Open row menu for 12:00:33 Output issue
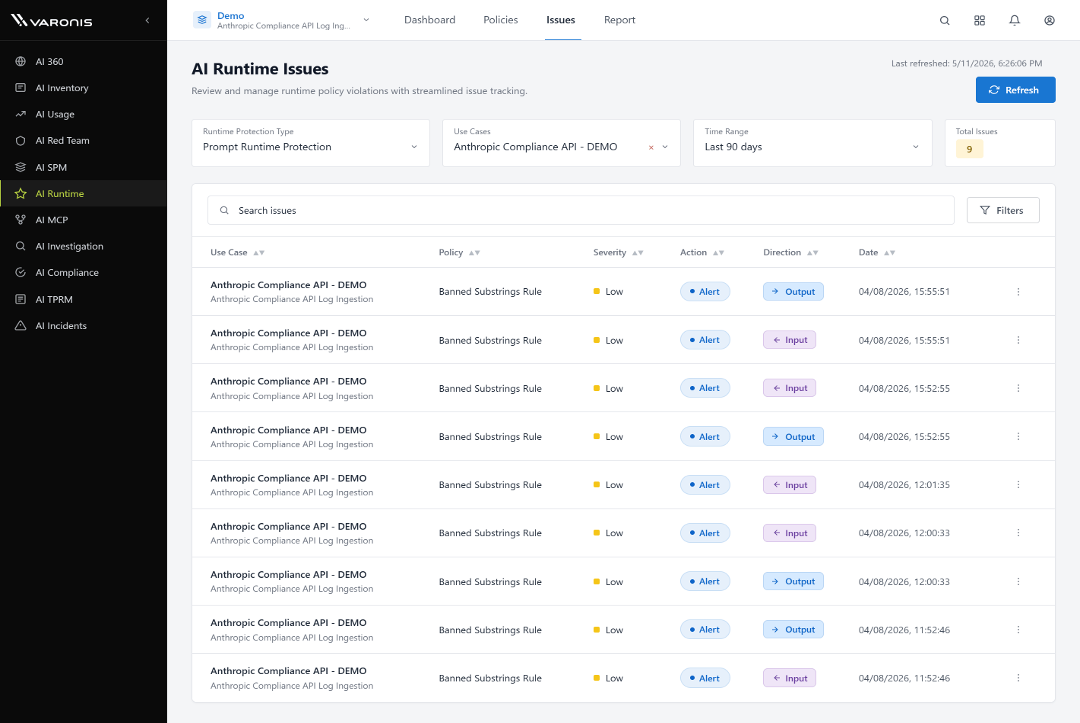 pyautogui.click(x=1018, y=582)
